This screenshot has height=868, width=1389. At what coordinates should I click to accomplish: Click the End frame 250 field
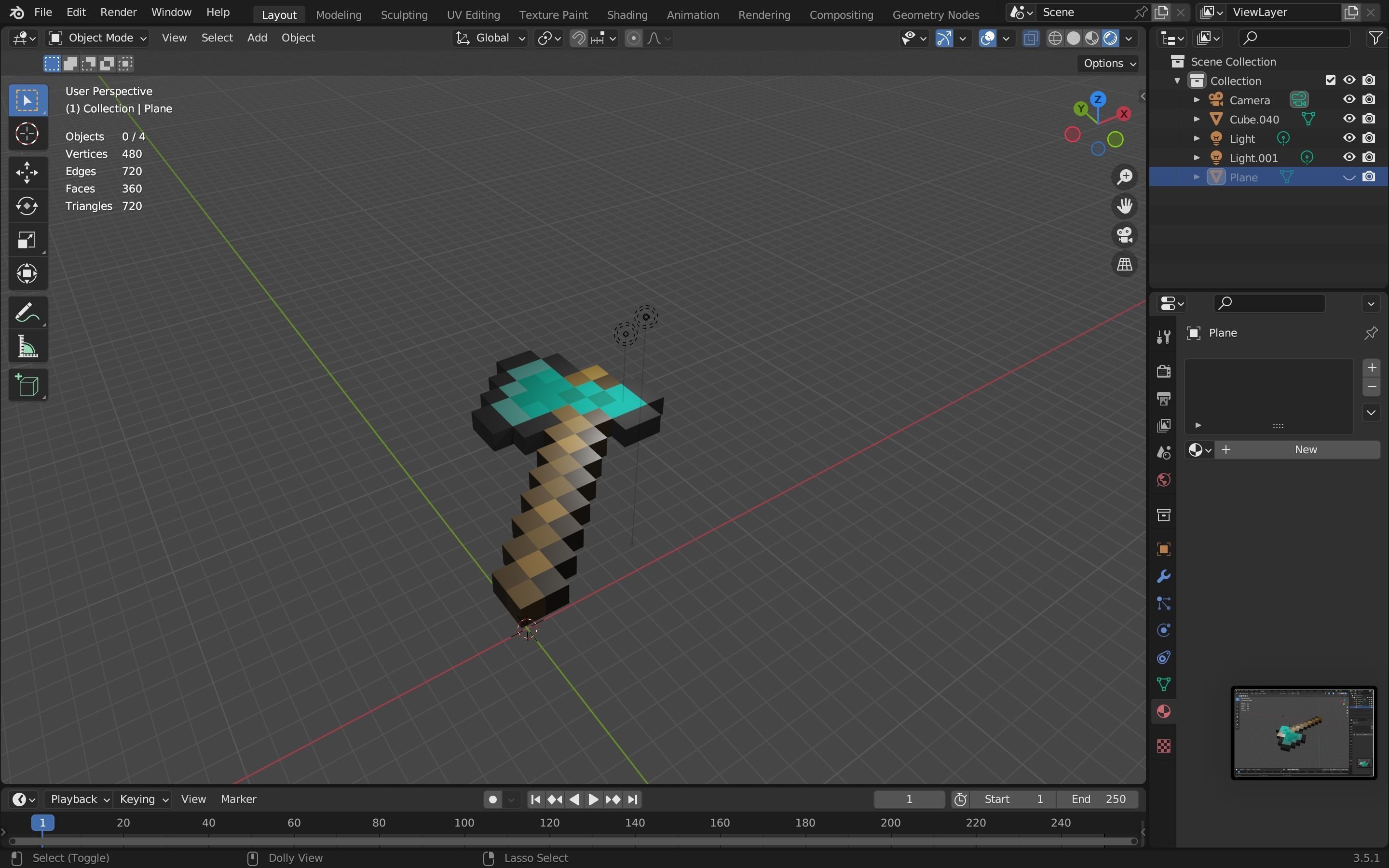(x=1098, y=799)
